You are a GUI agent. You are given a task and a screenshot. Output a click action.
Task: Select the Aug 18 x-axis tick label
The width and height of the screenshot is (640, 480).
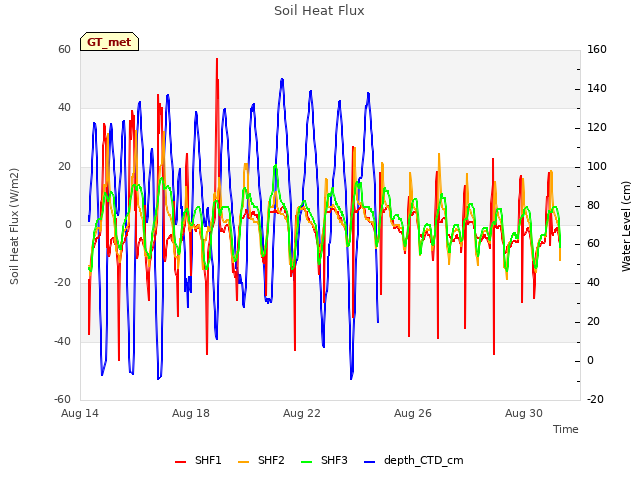click(191, 413)
